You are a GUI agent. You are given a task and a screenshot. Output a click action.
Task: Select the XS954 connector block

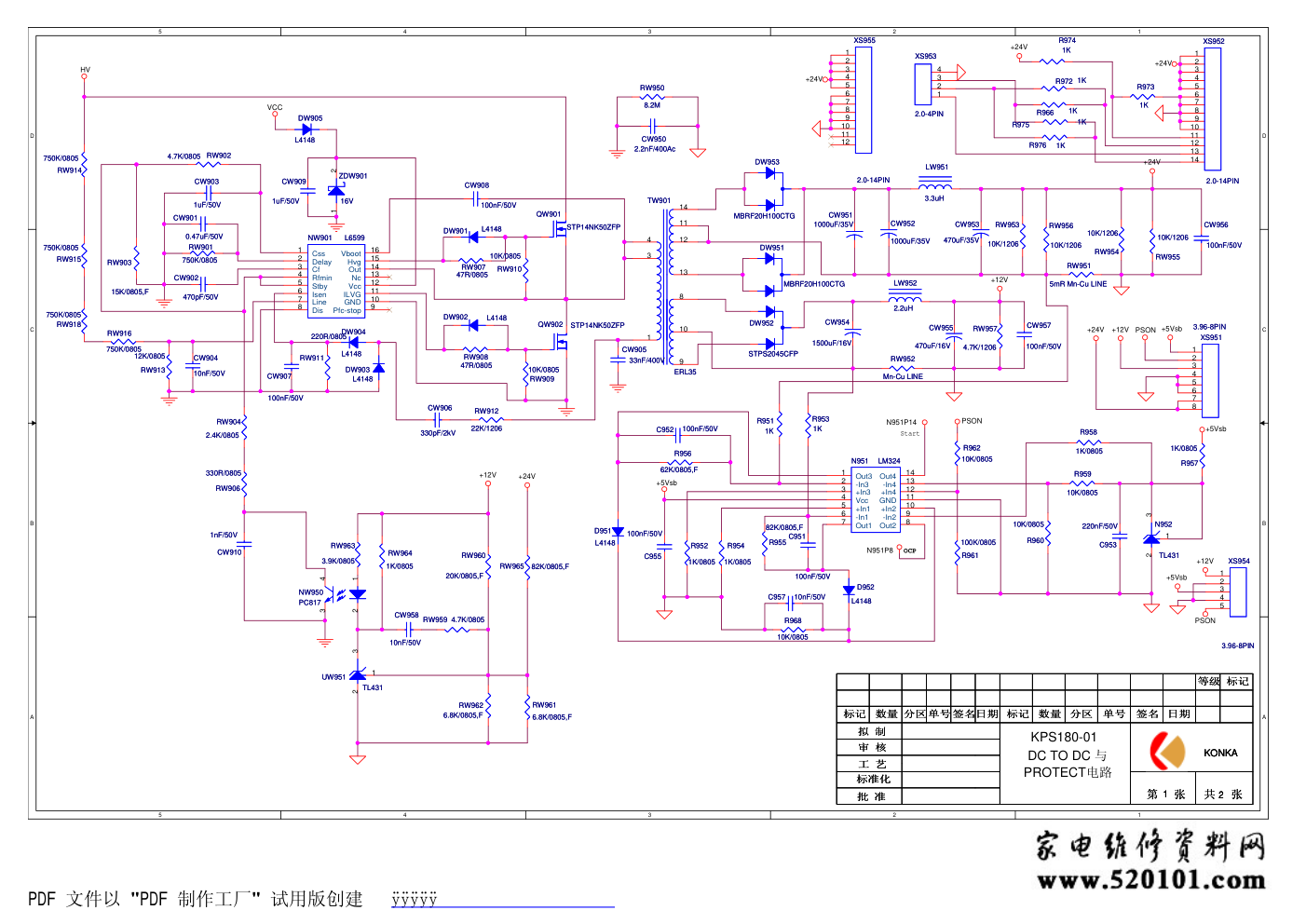click(x=1239, y=592)
